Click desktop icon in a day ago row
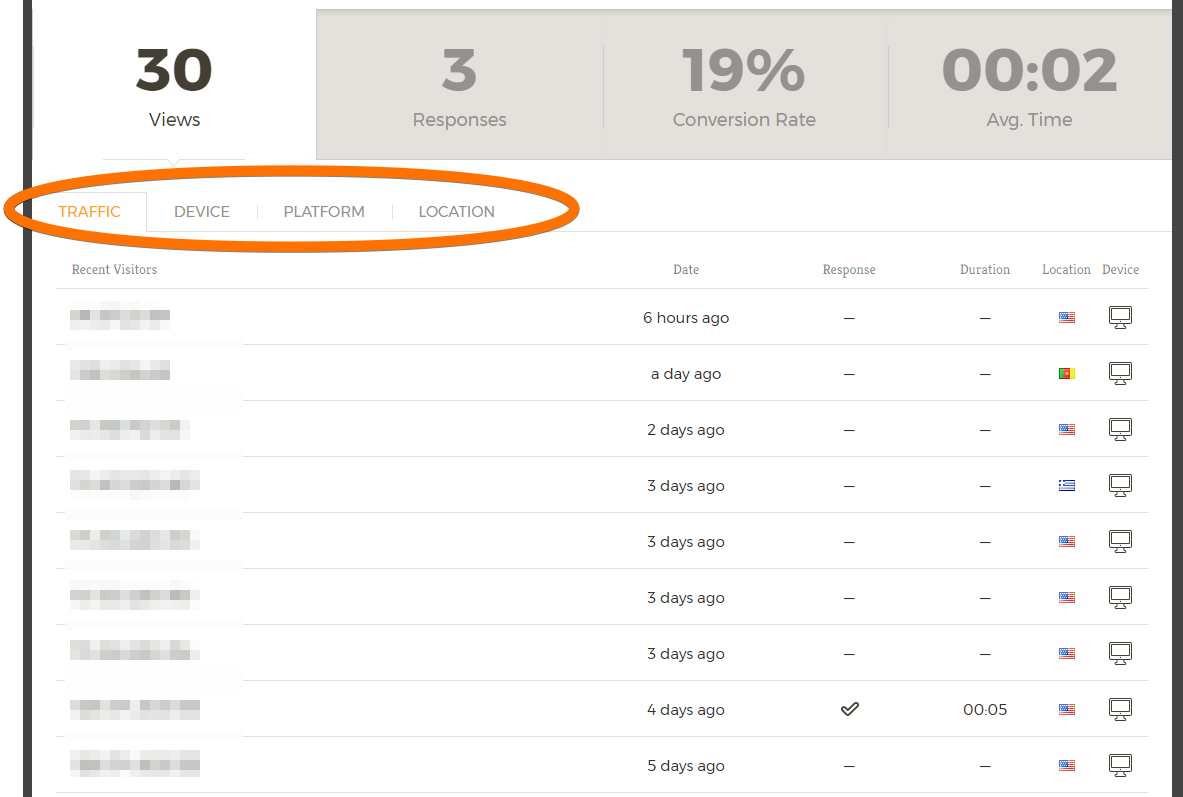The image size is (1183, 797). (1120, 373)
